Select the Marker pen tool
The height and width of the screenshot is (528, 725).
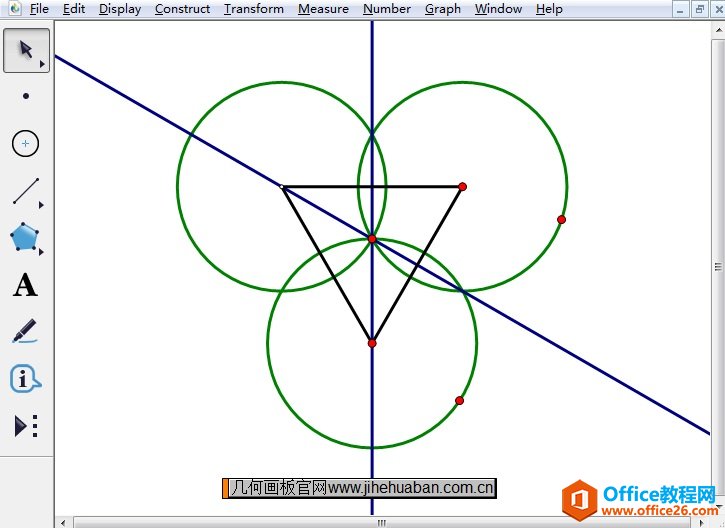coord(25,331)
